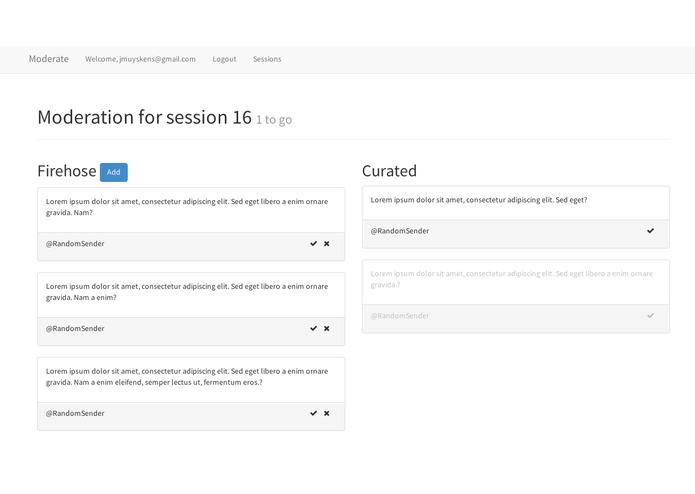Click the Welcome, jmuyskens@gmail.com text
The width and height of the screenshot is (695, 494).
tap(141, 59)
